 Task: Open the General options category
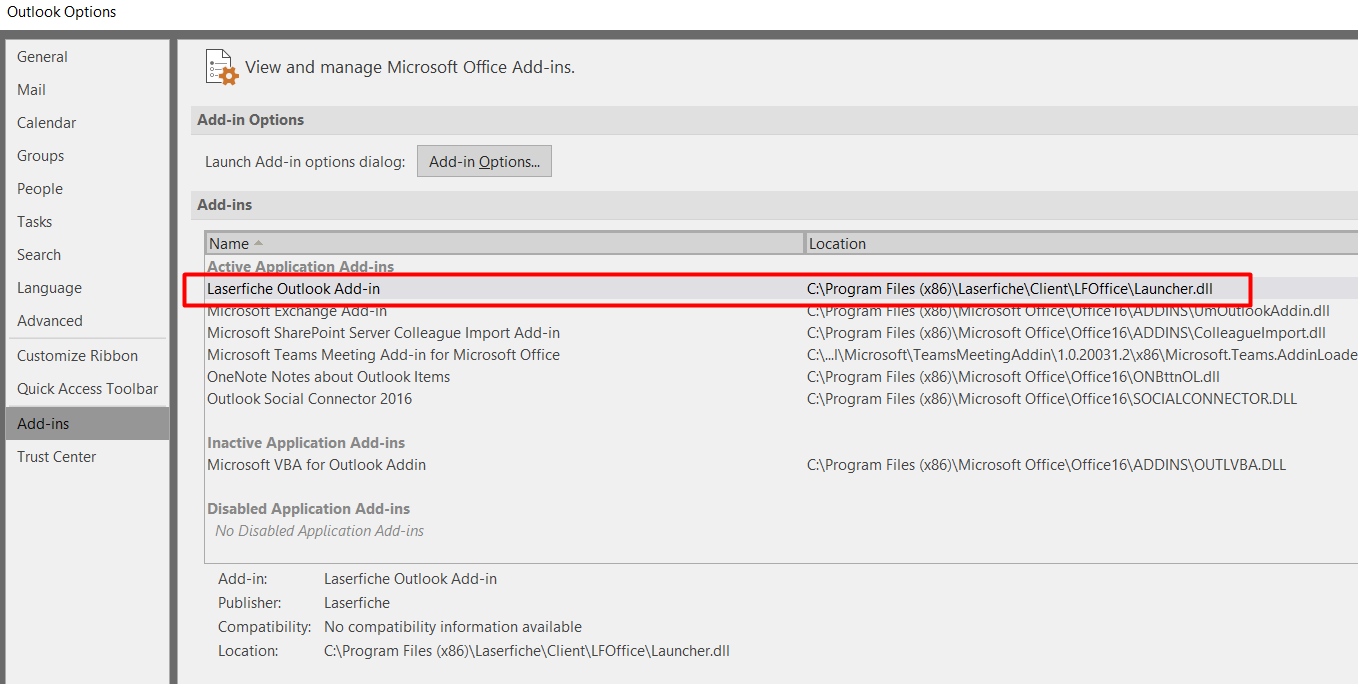click(x=87, y=57)
